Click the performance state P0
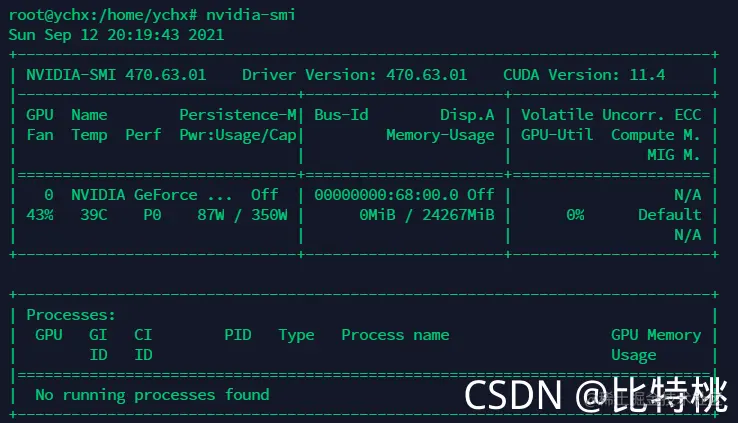Image resolution: width=738 pixels, height=423 pixels. tap(152, 215)
